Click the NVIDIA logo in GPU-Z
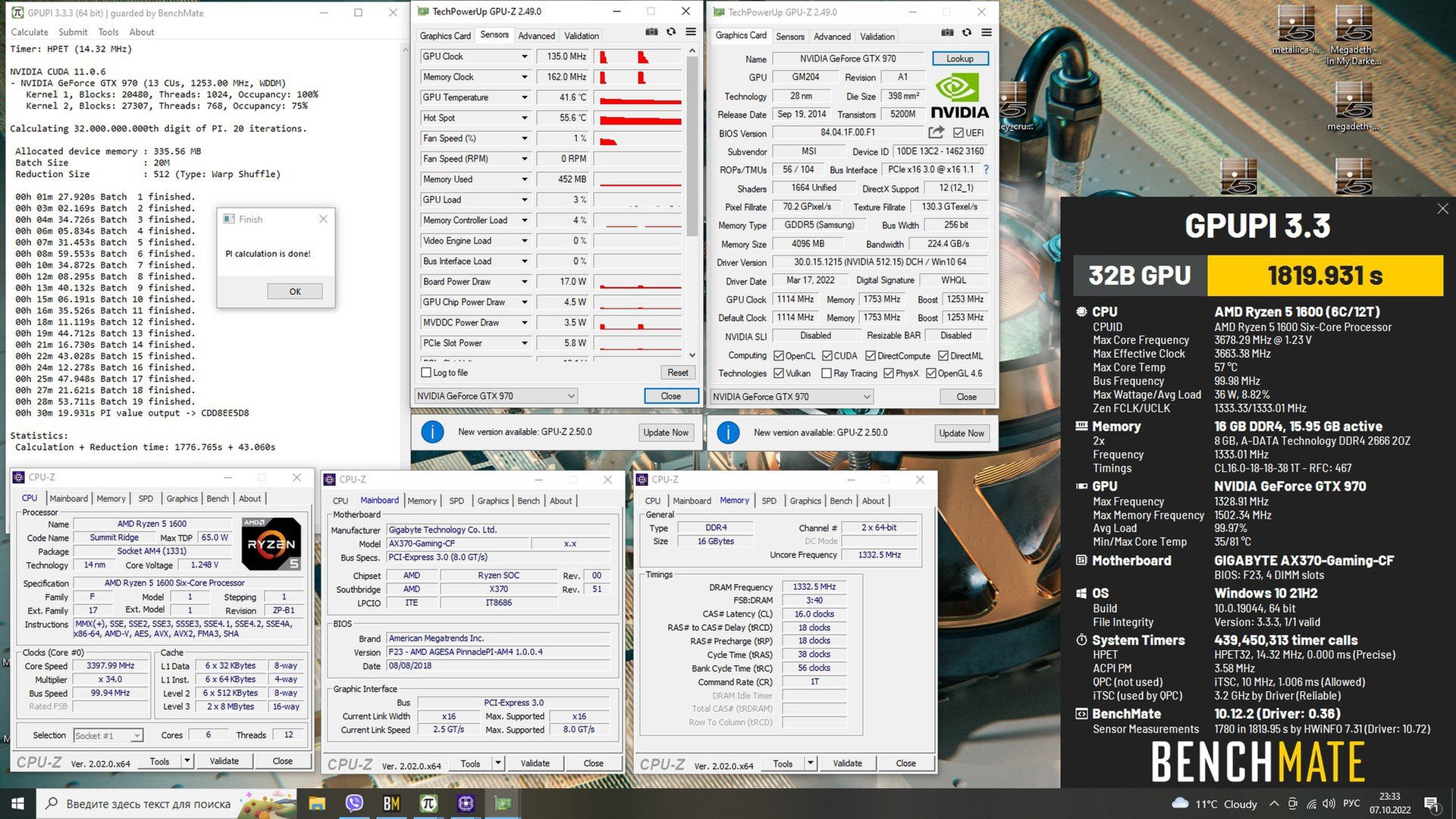 (959, 96)
